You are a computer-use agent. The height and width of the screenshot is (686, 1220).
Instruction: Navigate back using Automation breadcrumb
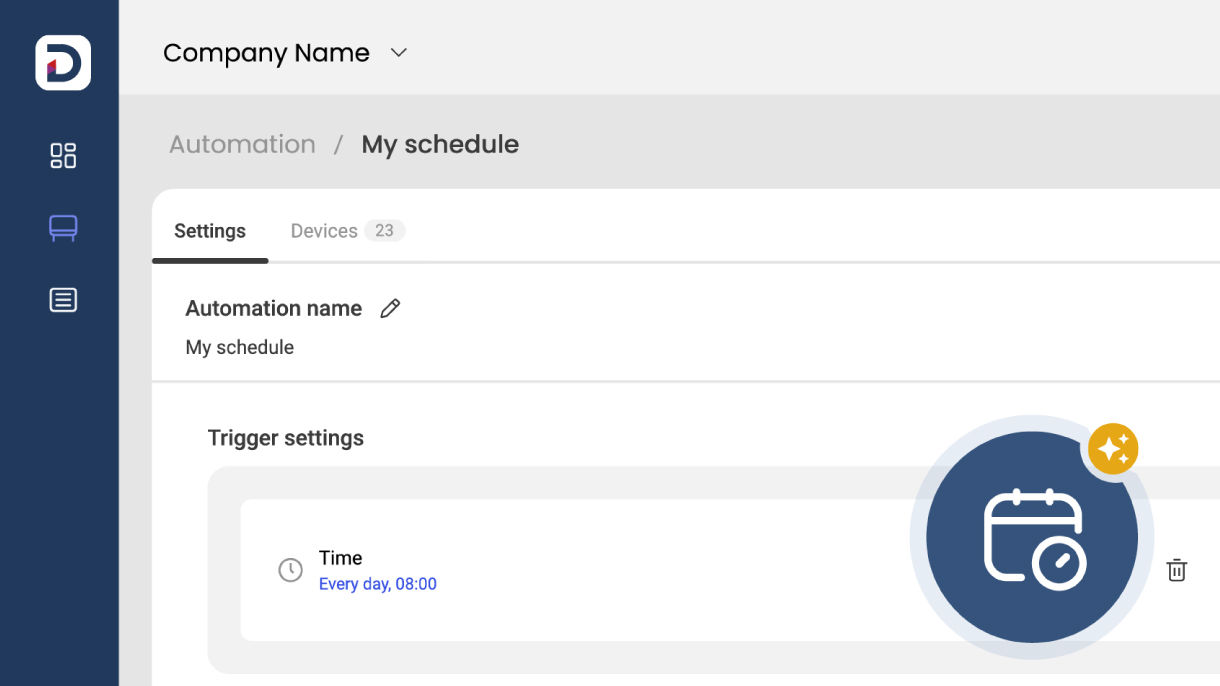tap(241, 144)
